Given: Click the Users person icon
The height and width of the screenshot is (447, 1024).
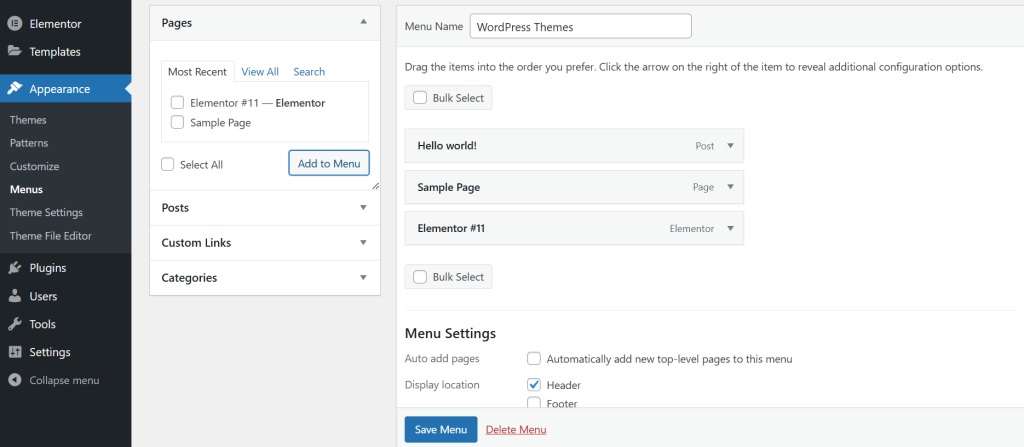Looking at the screenshot, I should (x=15, y=296).
